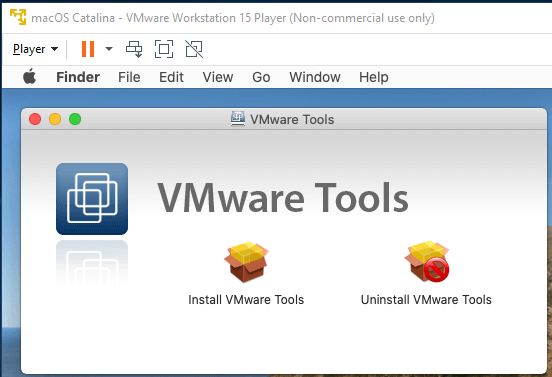
Task: Open the Help menu
Action: [x=374, y=77]
